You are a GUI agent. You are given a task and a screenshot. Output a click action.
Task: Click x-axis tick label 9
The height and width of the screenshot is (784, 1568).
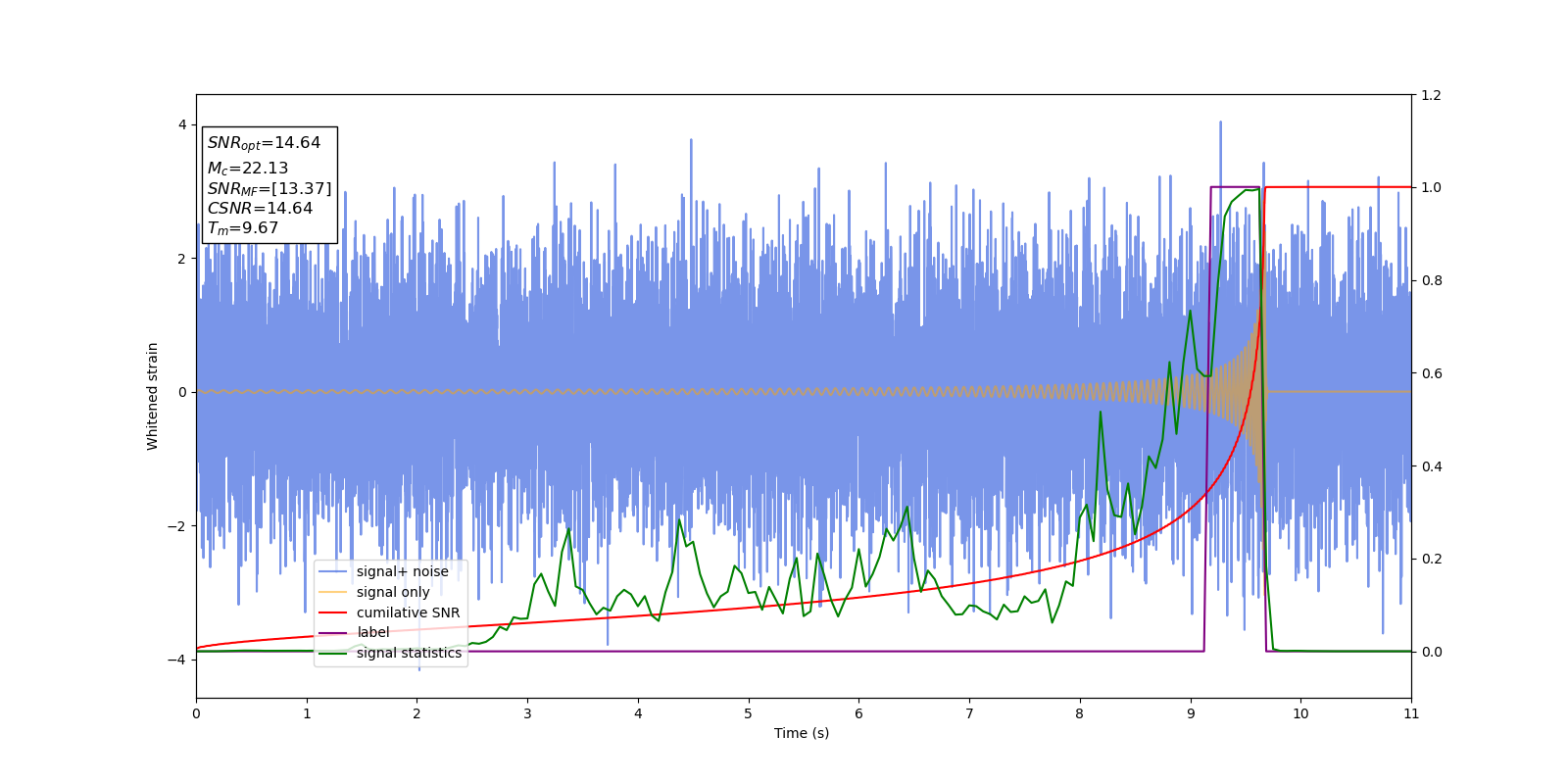(1191, 713)
